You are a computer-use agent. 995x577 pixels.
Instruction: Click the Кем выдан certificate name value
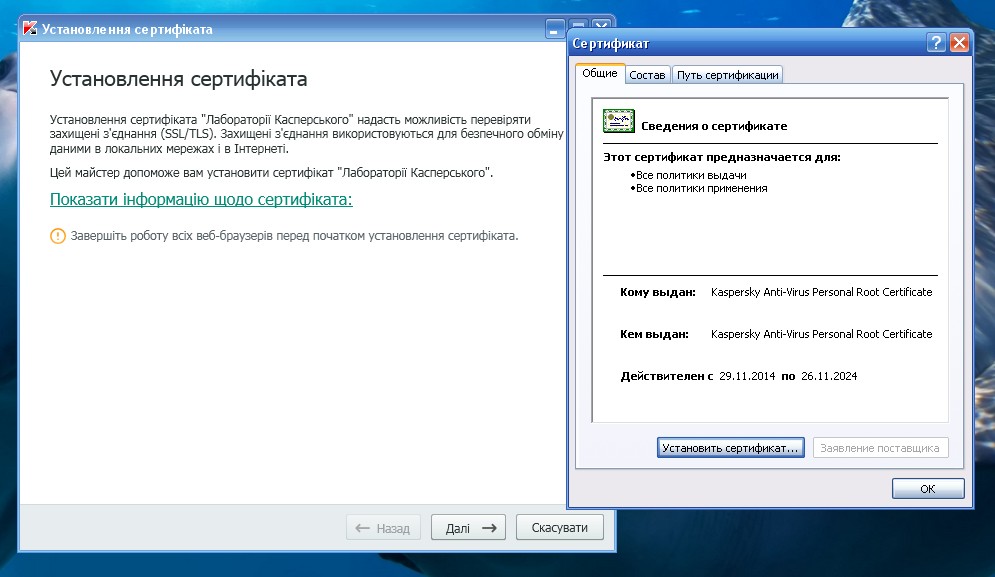tap(821, 334)
